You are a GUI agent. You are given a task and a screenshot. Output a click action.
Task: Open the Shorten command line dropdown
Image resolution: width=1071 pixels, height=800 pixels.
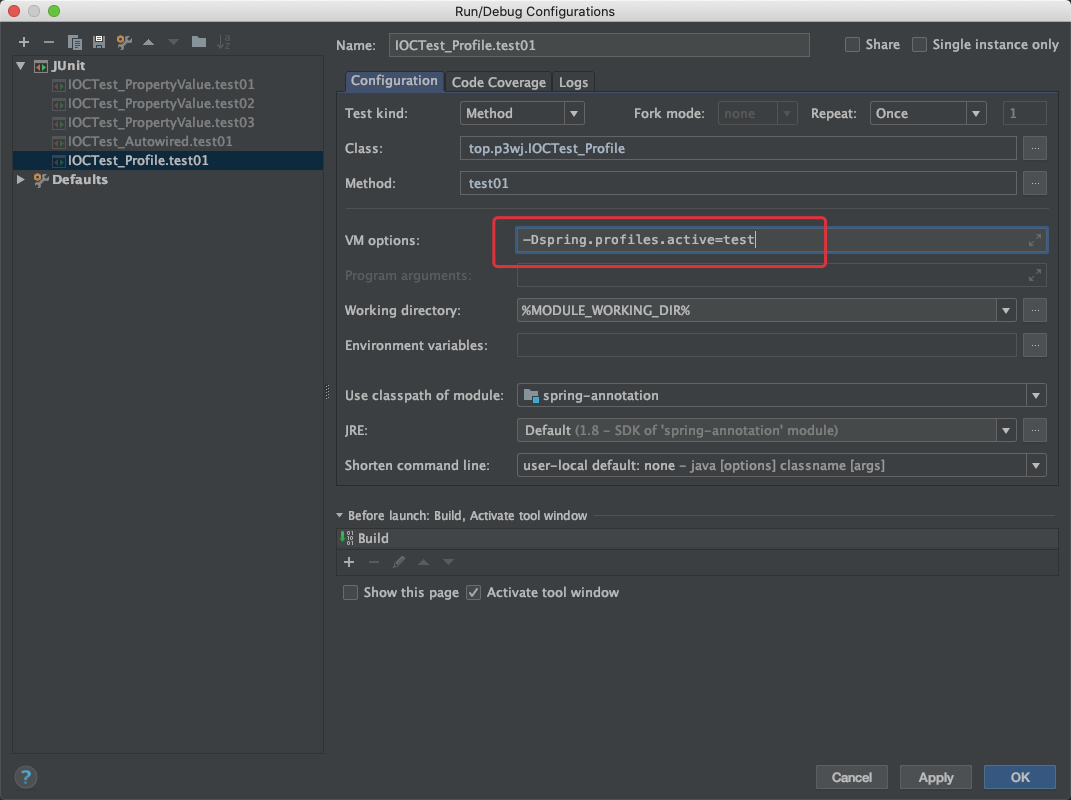[x=1035, y=465]
